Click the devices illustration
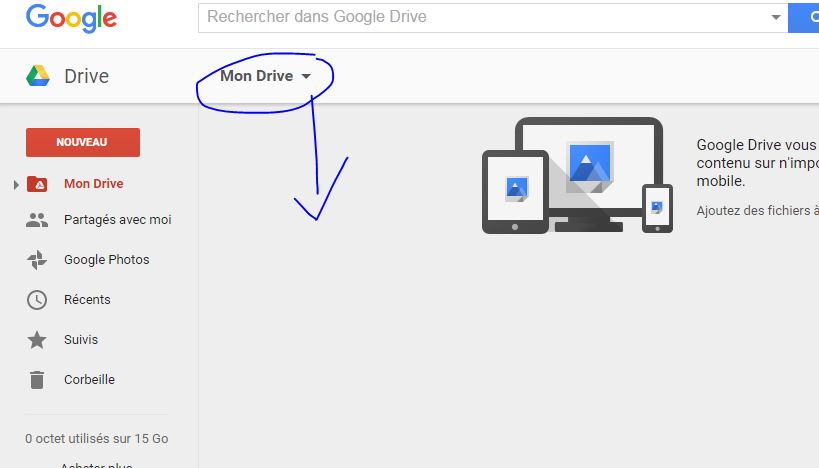Screen dimensions: 819x468 (x=577, y=176)
